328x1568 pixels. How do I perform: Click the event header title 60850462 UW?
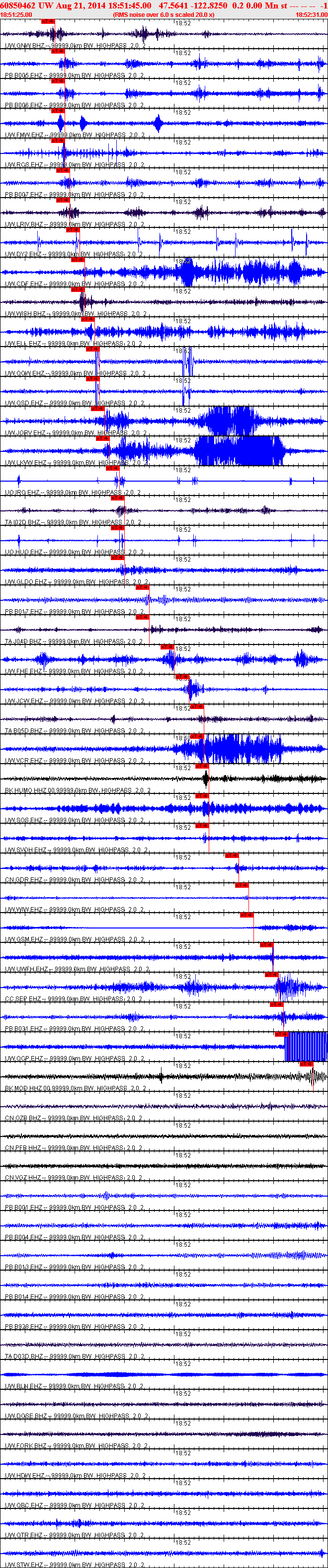(27, 5)
